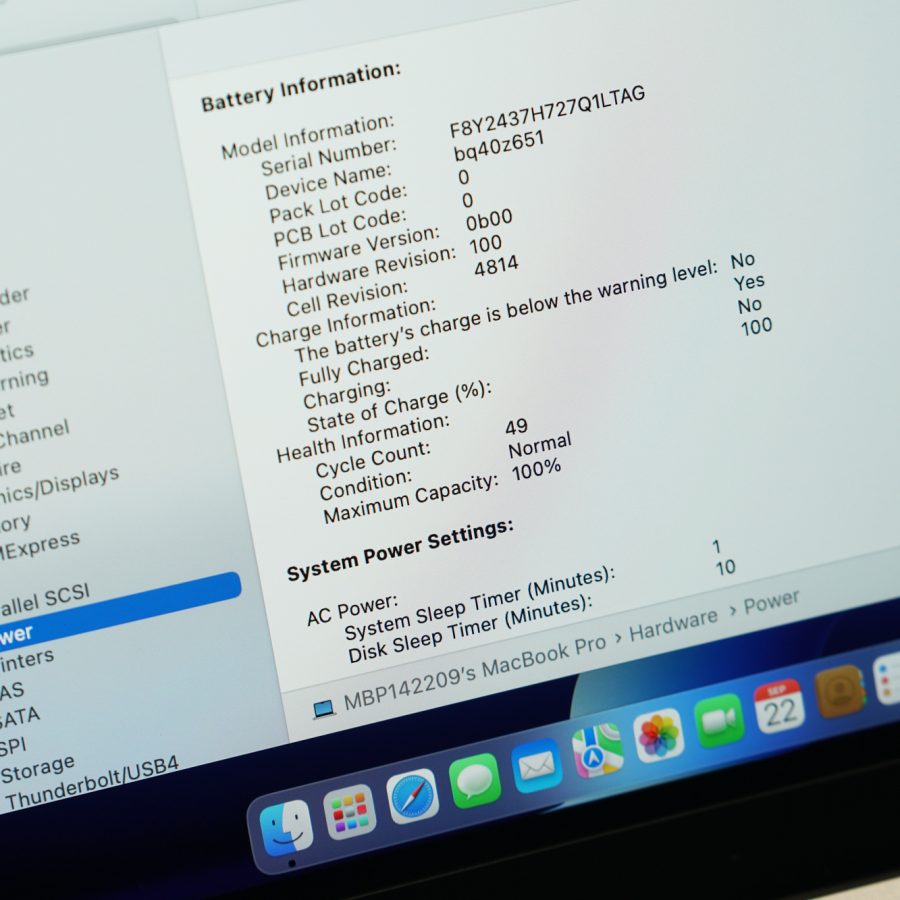The height and width of the screenshot is (900, 900).
Task: Select disk sleep timer value 10
Action: coord(726,568)
